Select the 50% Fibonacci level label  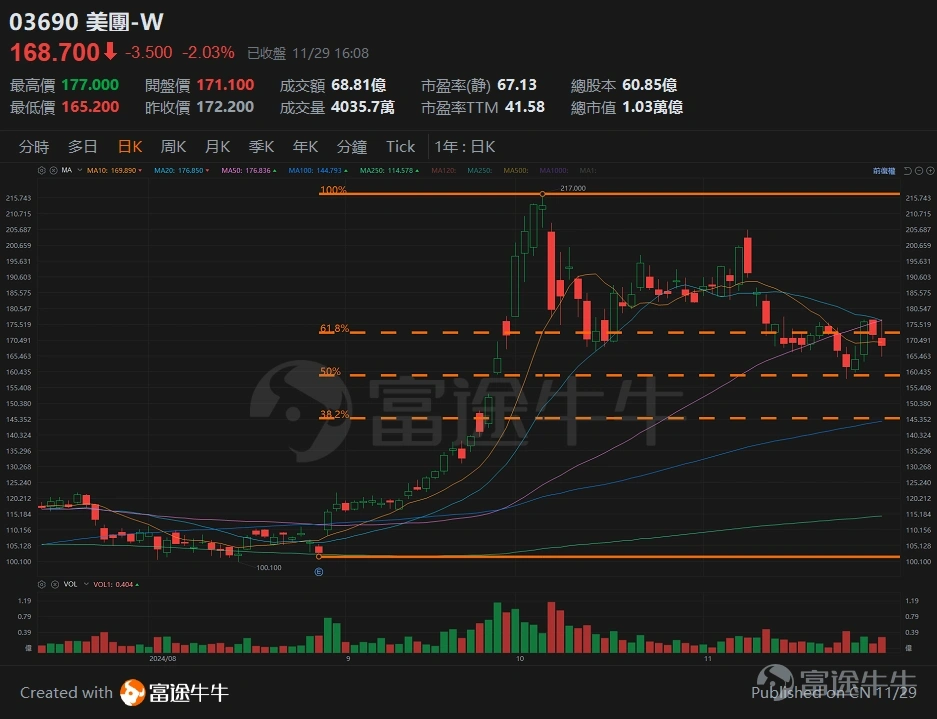[330, 371]
